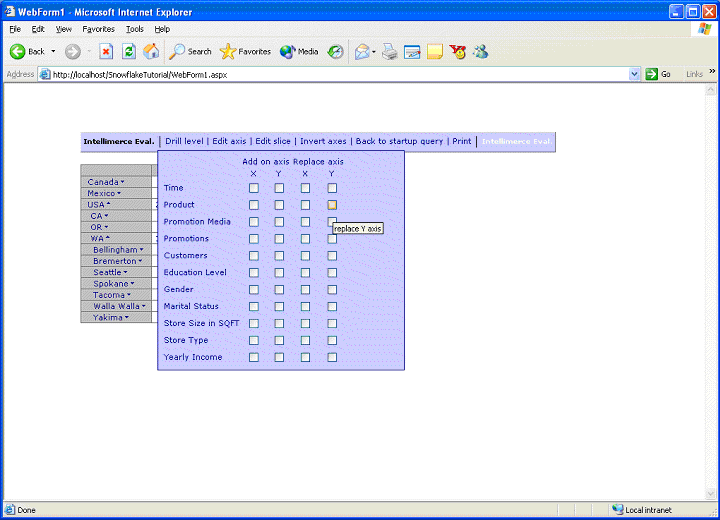720x520 pixels.
Task: Click the Internet Explorer title bar icon
Action: (x=9, y=11)
